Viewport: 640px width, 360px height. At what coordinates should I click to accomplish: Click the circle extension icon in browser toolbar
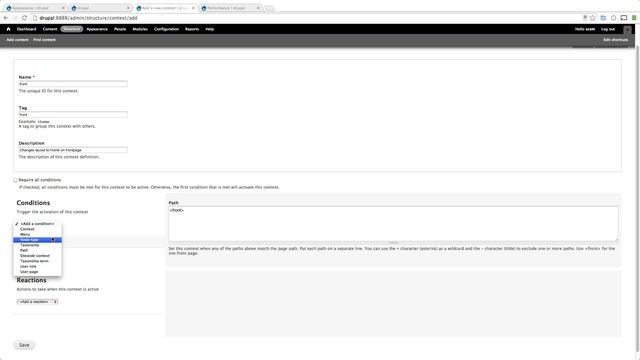(x=613, y=18)
